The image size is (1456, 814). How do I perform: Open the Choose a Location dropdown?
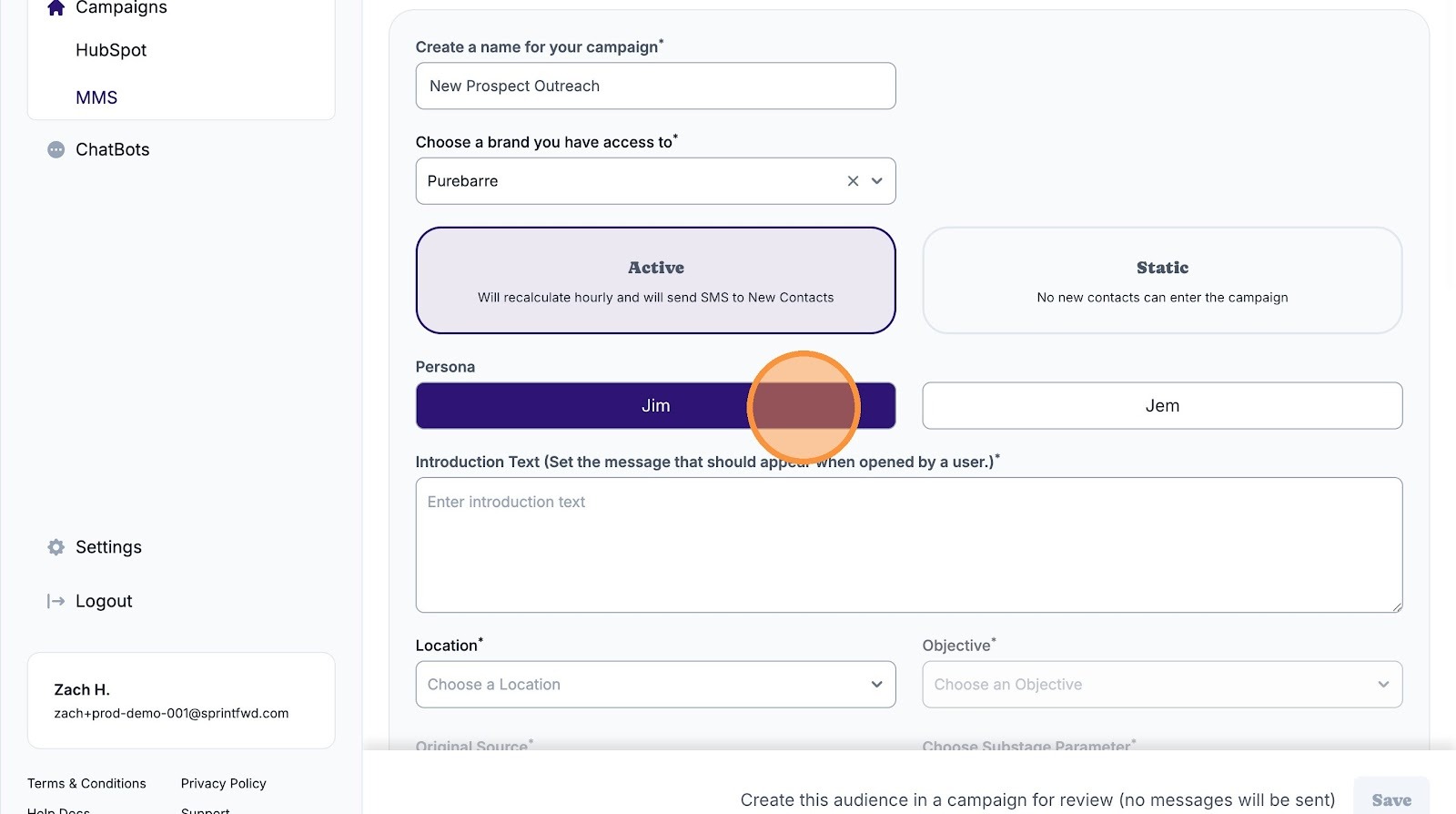[x=655, y=685]
